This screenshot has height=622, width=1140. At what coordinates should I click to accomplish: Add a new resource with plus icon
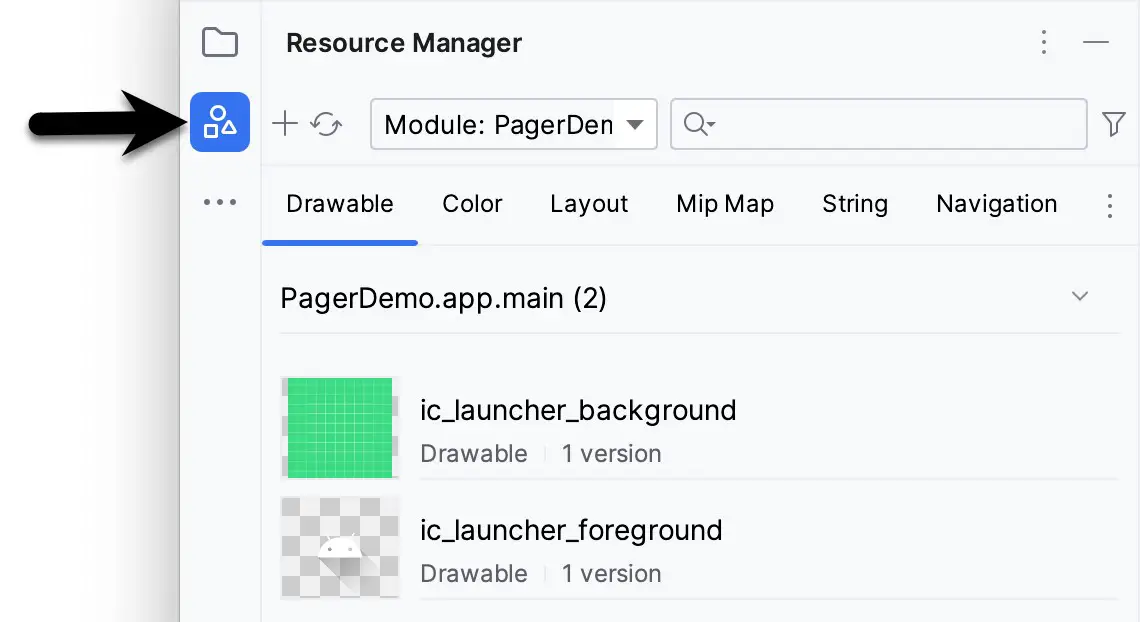[x=285, y=124]
